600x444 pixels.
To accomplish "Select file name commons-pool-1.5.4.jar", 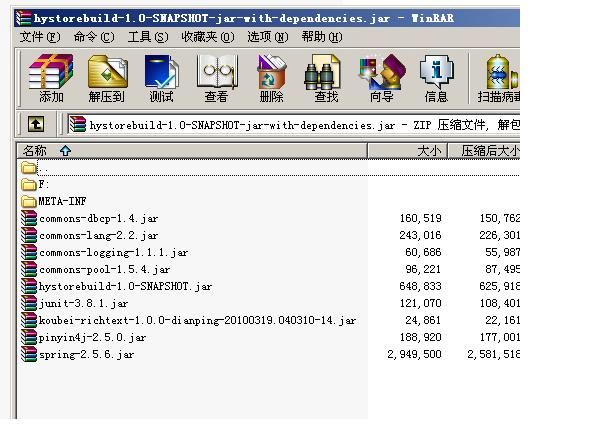I will click(x=104, y=269).
